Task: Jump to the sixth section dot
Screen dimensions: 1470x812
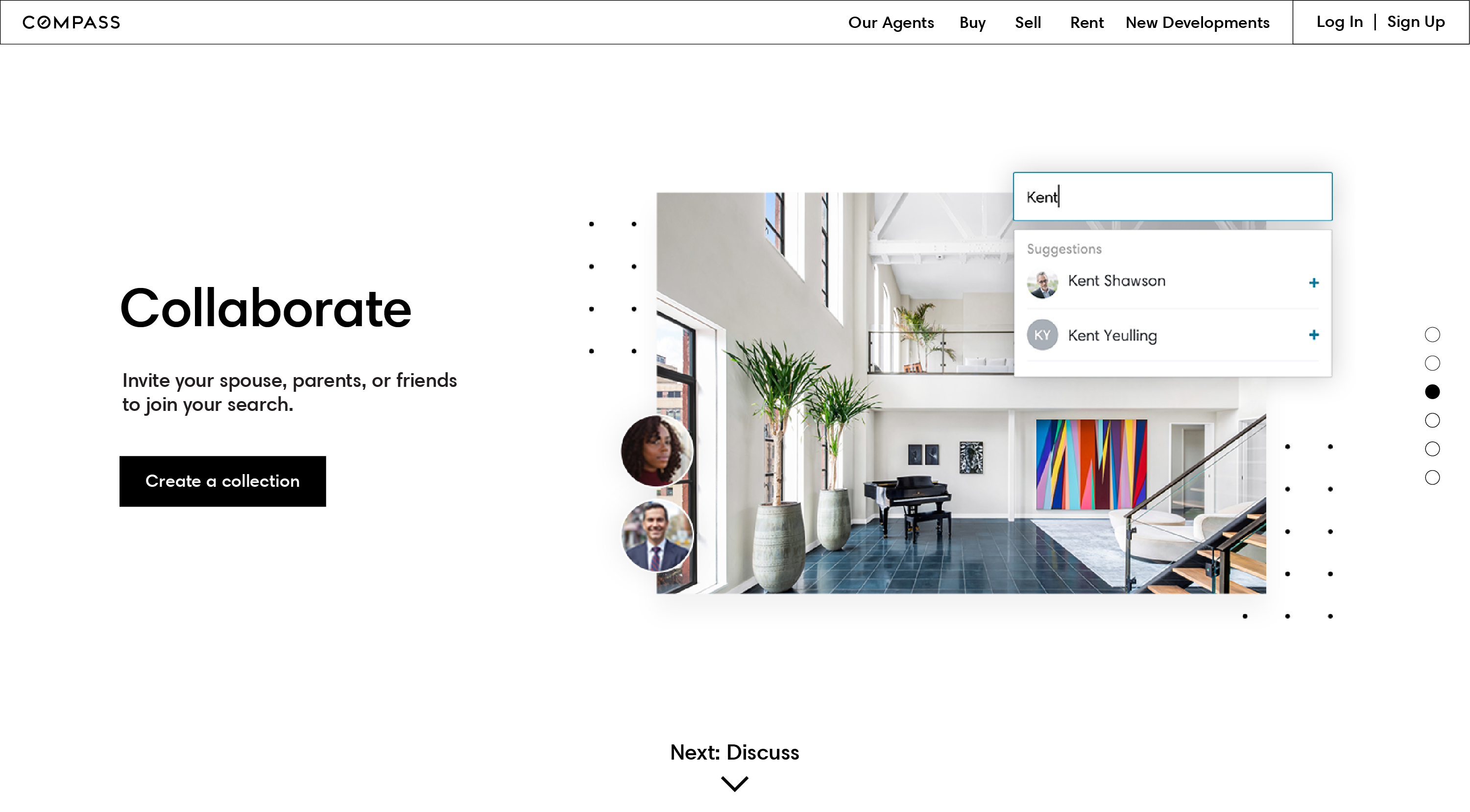Action: 1432,477
